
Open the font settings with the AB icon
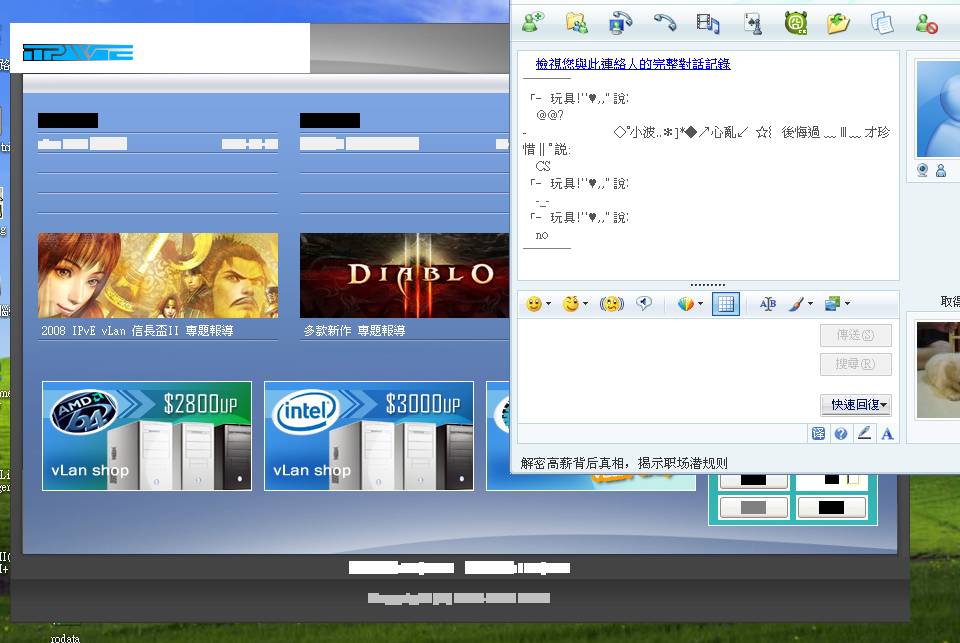tap(768, 304)
